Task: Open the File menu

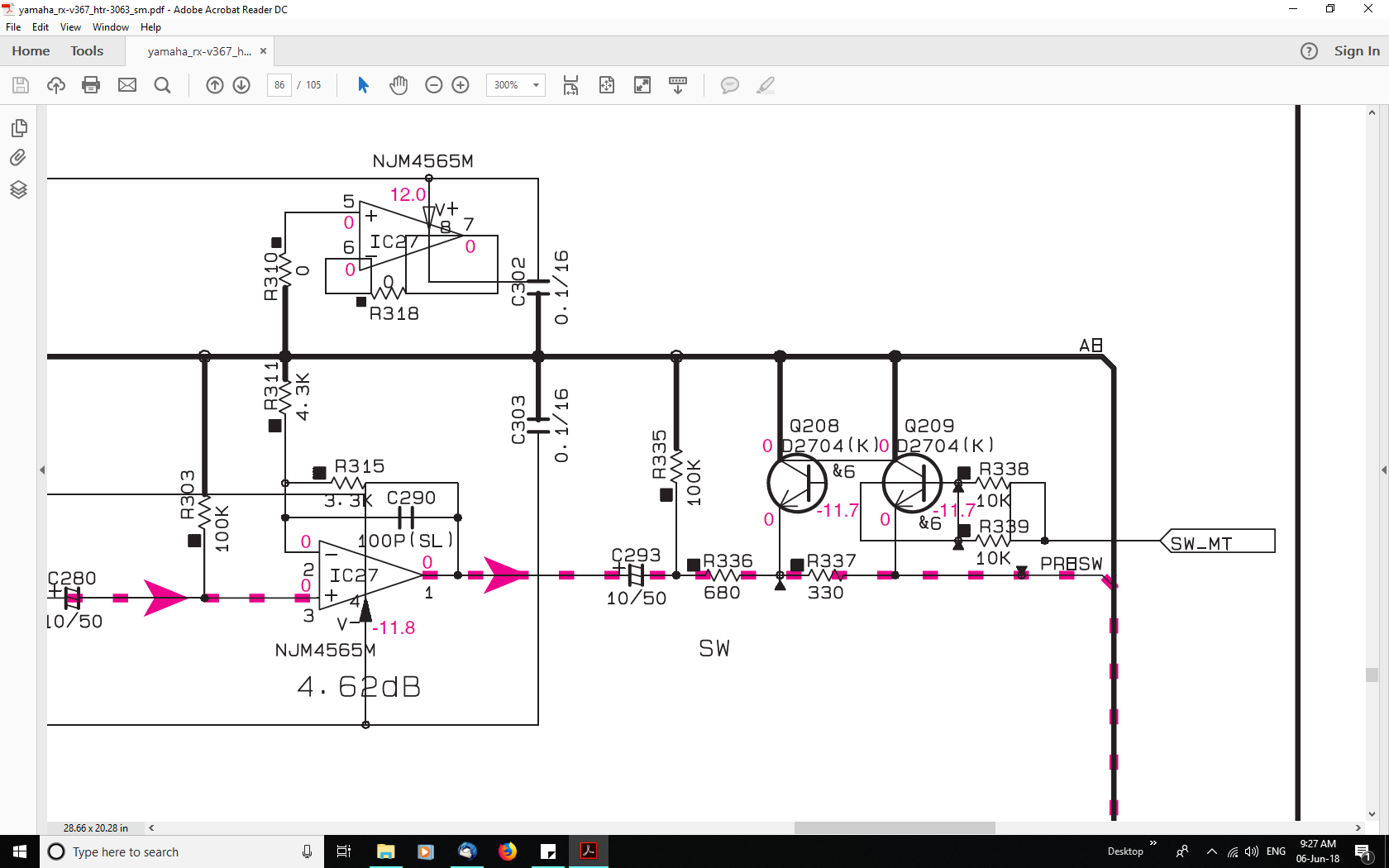Action: [x=13, y=27]
